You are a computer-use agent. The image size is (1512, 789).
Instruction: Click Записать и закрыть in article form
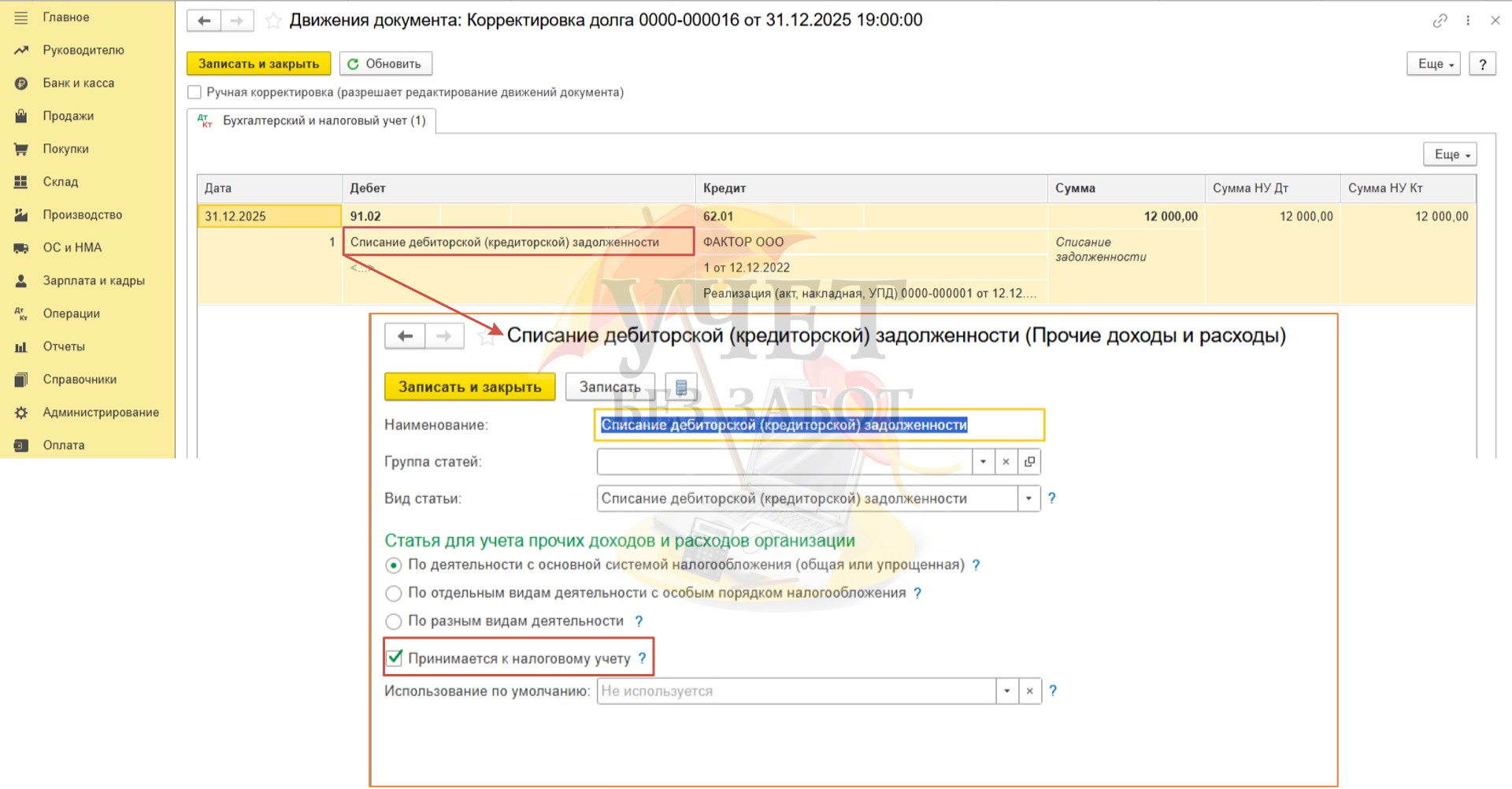[x=469, y=387]
